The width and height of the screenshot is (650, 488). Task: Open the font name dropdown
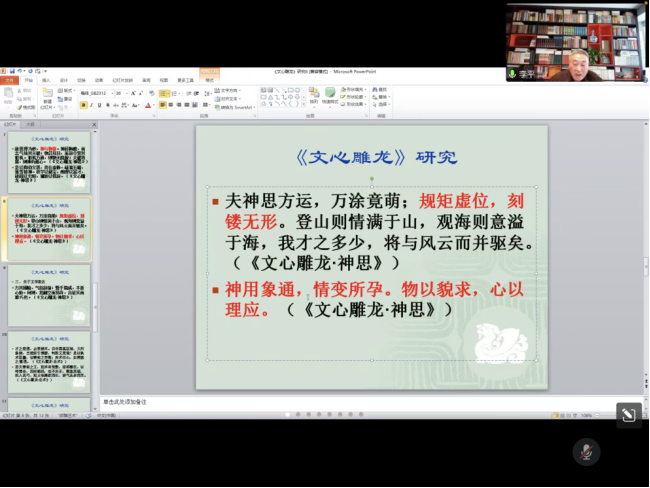click(x=96, y=92)
